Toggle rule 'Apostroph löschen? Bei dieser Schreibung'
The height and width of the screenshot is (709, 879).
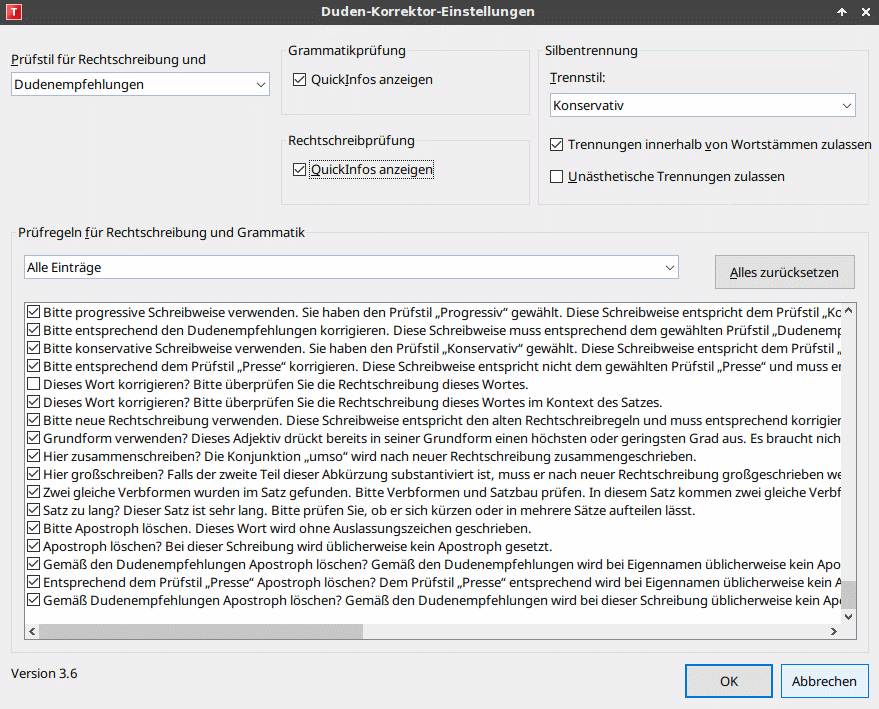[x=34, y=546]
